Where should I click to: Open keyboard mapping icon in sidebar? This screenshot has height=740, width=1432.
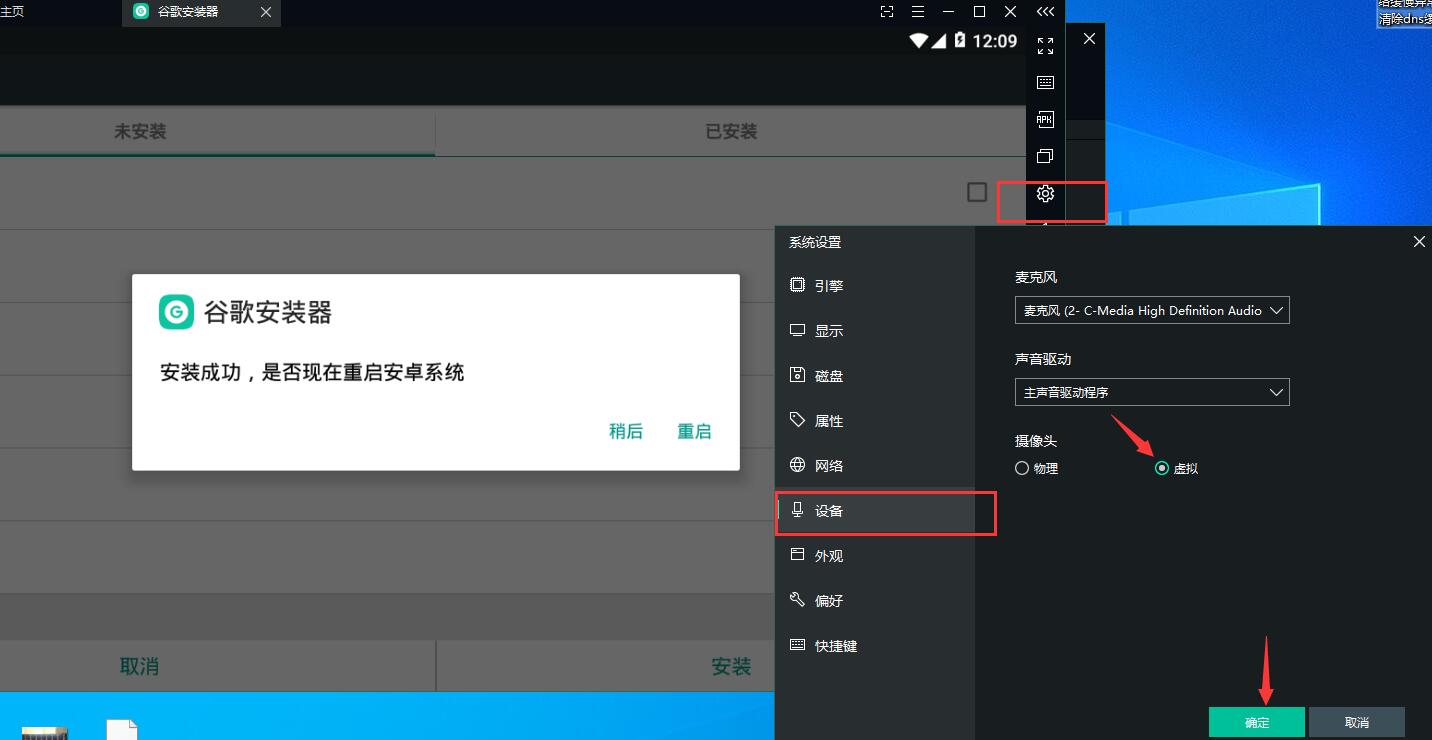coord(1045,83)
